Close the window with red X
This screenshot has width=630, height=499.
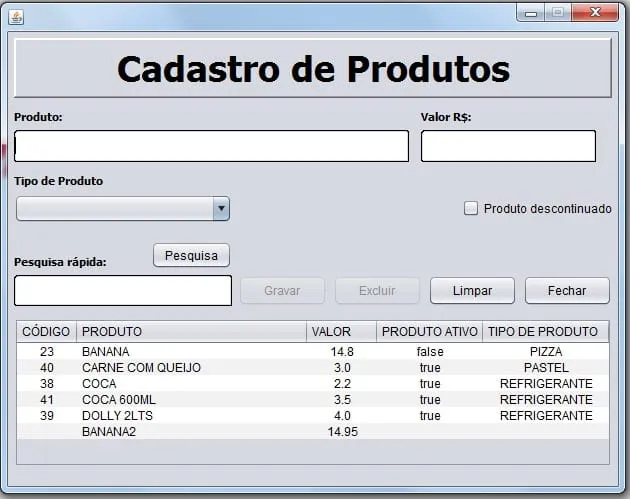[599, 12]
